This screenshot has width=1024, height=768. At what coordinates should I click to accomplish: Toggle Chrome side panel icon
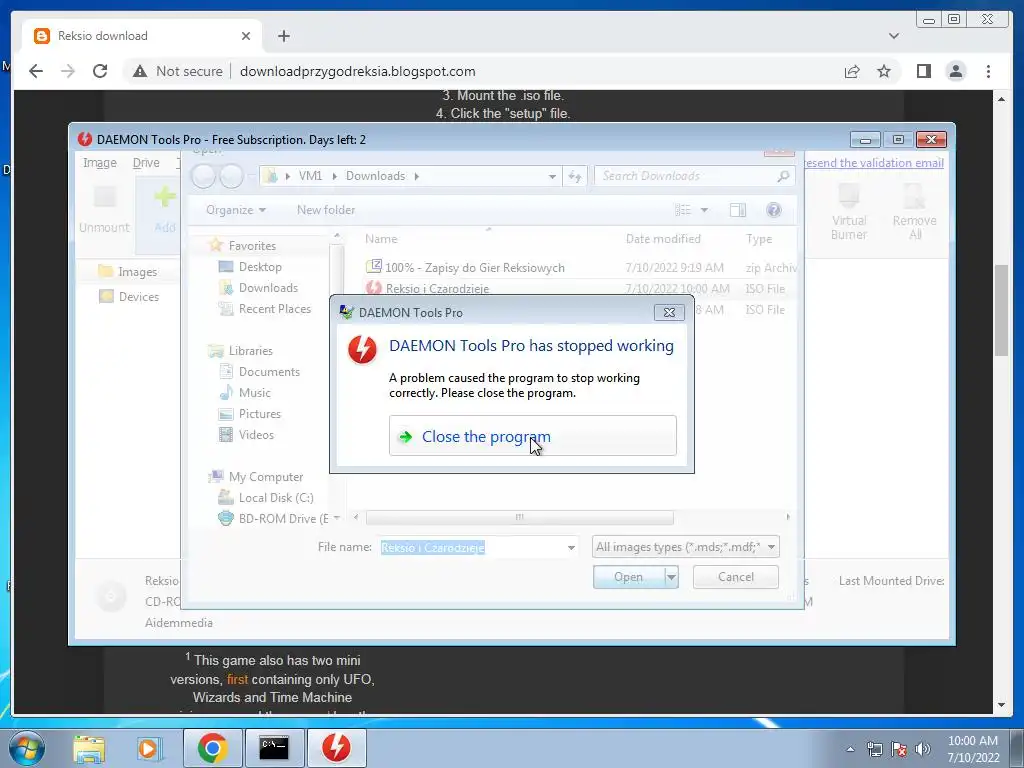point(923,71)
